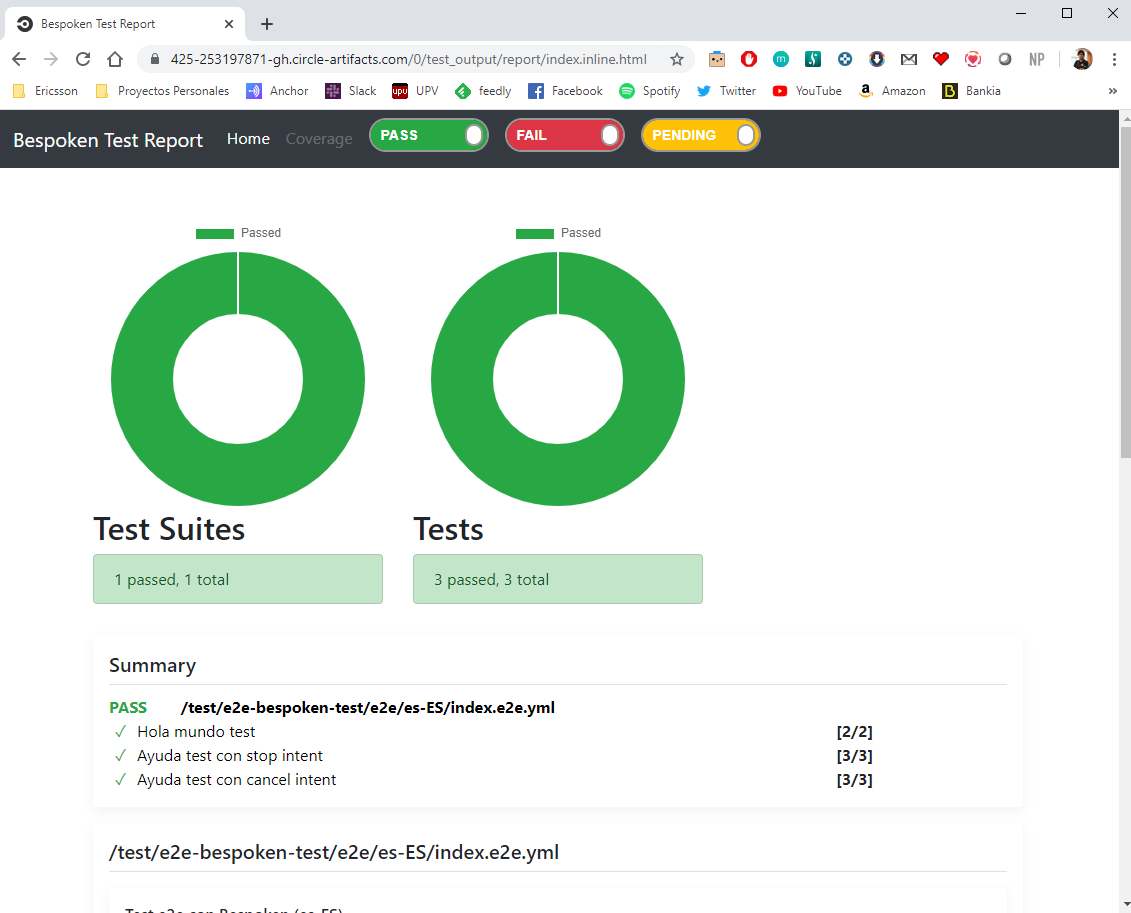This screenshot has height=913, width=1131.
Task: Open the Proyectos Personales bookmark folder
Action: 162,91
